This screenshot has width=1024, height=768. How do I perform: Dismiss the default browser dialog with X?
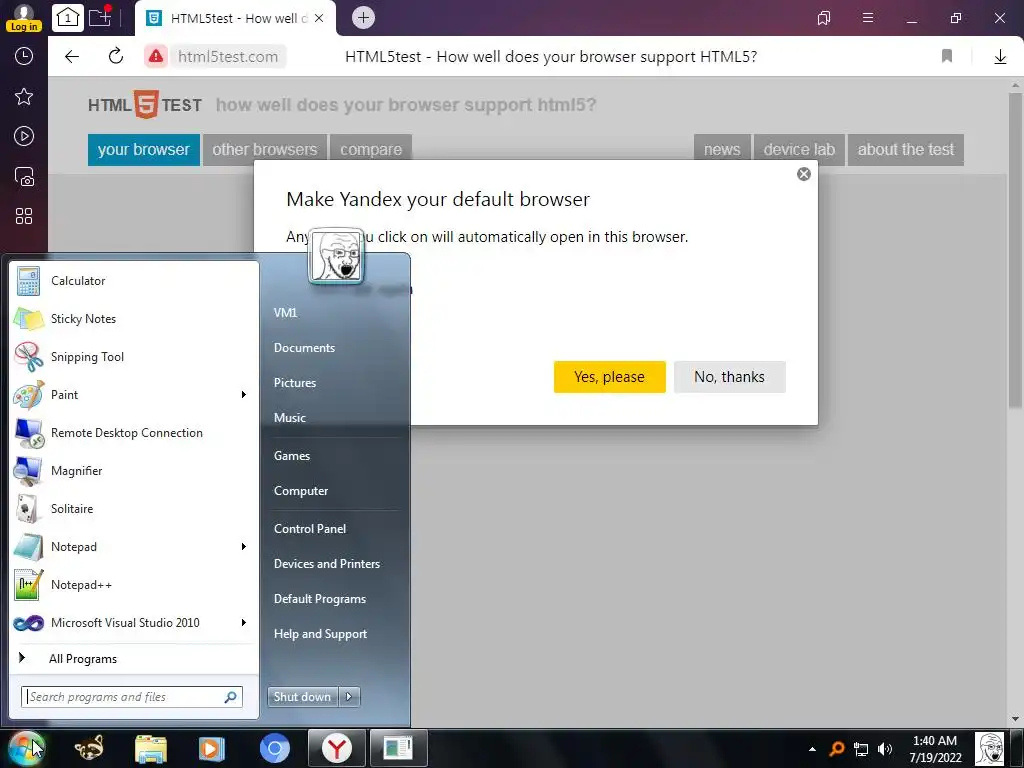pyautogui.click(x=804, y=174)
